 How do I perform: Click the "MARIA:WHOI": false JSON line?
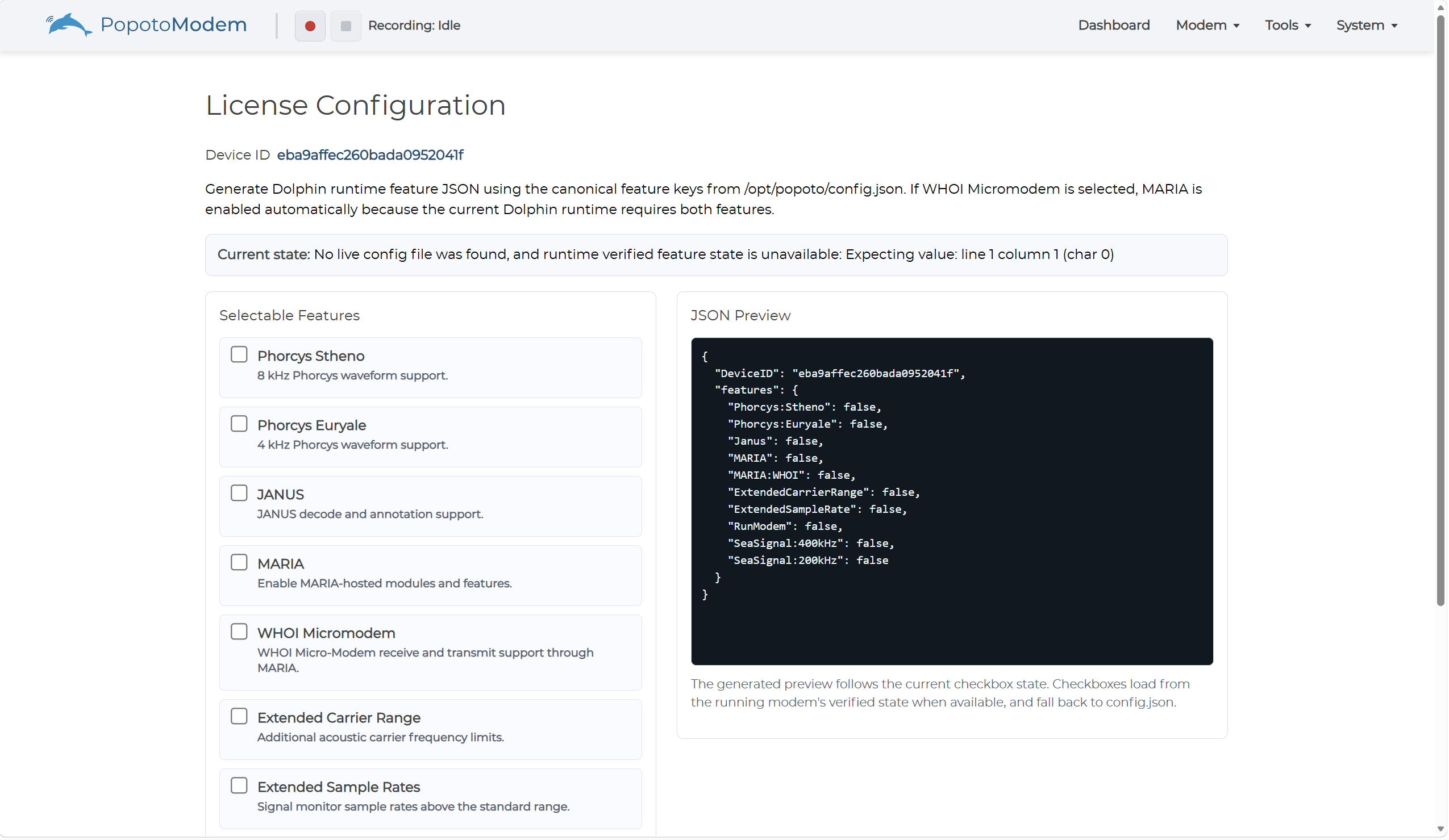pyautogui.click(x=792, y=476)
